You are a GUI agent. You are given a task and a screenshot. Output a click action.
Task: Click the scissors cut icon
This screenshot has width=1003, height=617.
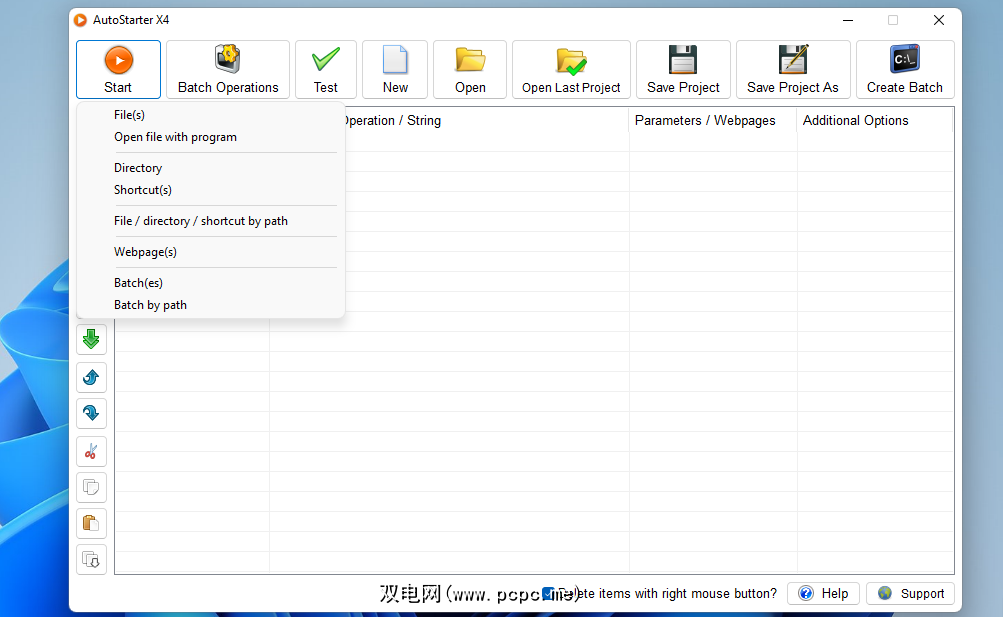tap(91, 451)
